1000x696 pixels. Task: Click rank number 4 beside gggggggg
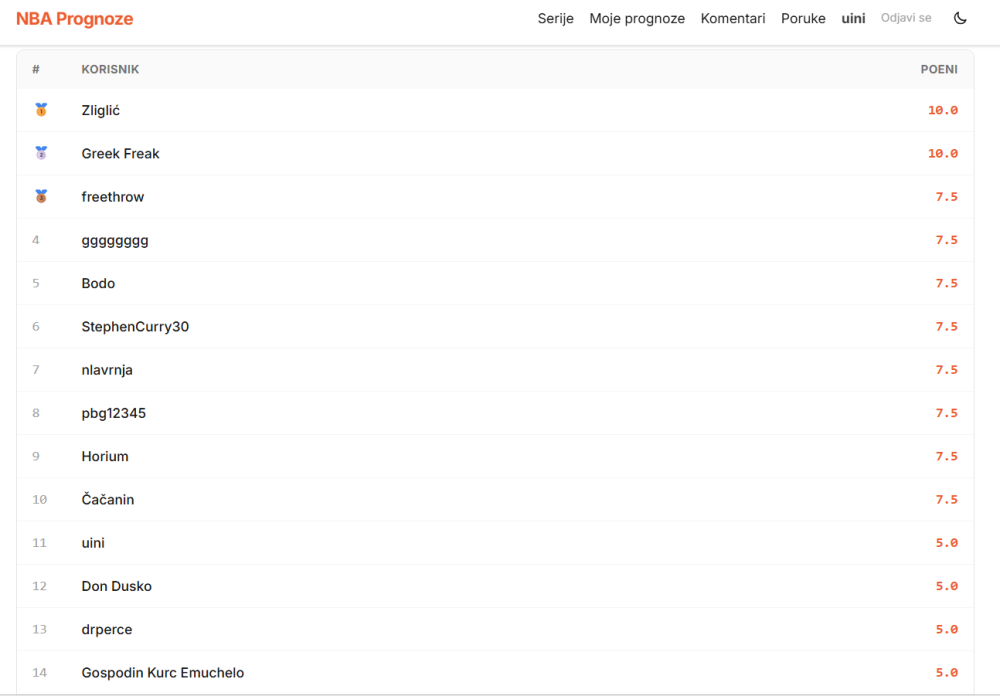point(36,241)
